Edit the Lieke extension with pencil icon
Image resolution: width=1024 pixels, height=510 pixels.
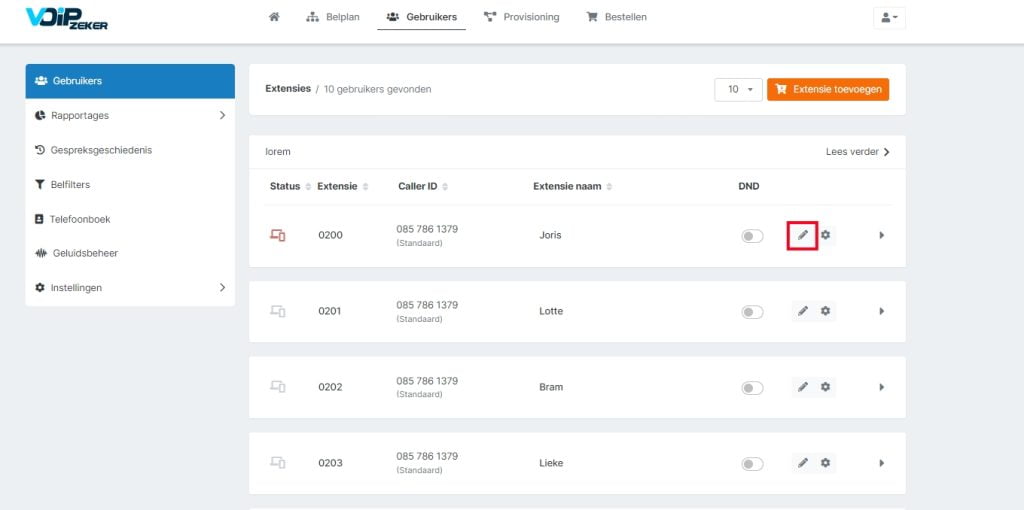point(803,463)
